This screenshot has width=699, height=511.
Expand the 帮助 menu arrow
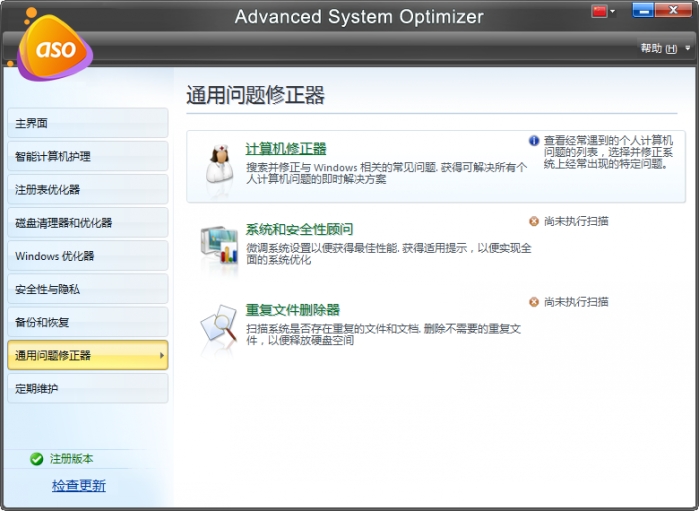click(687, 48)
